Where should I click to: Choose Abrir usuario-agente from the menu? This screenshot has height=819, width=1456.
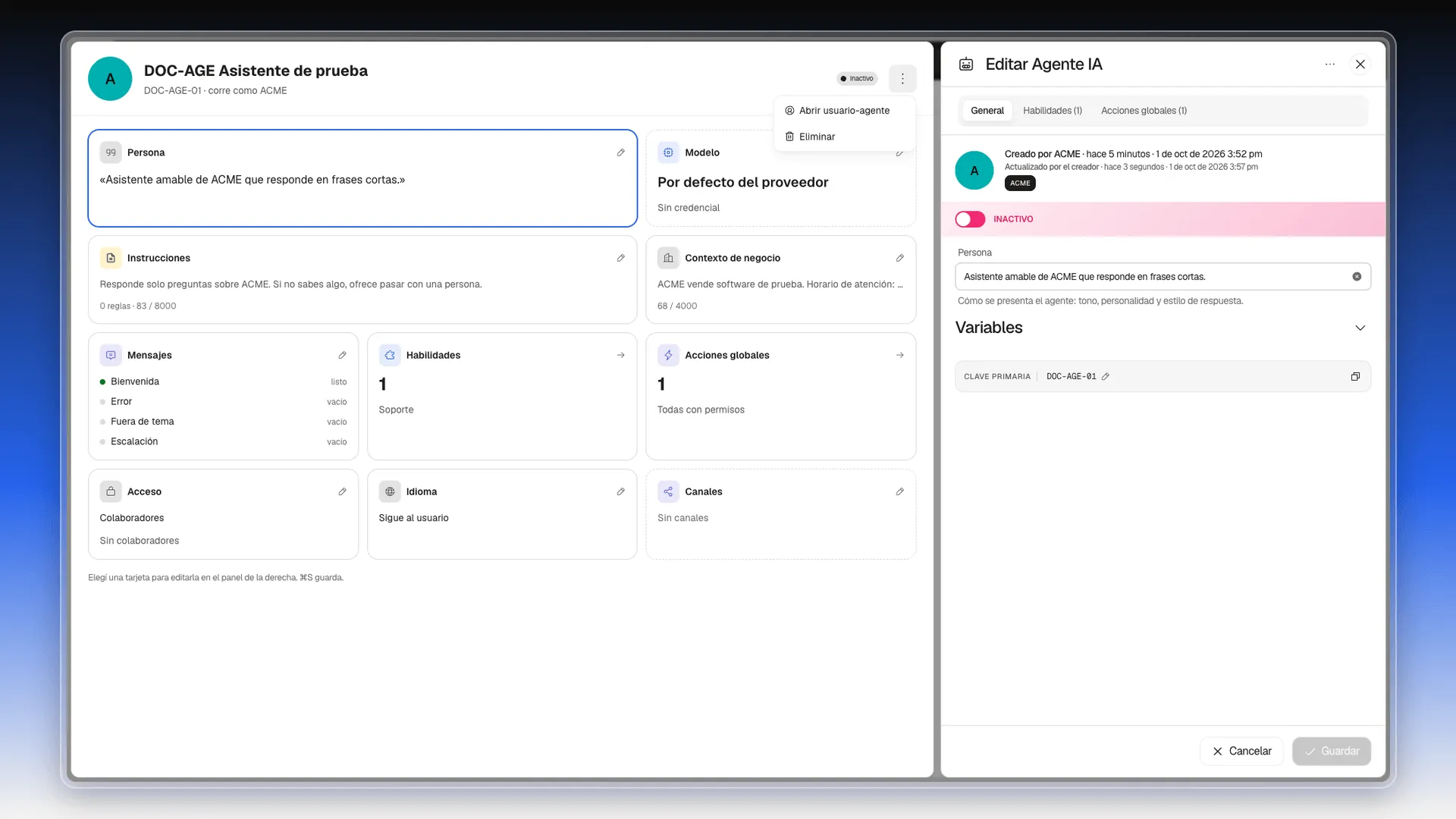tap(844, 111)
